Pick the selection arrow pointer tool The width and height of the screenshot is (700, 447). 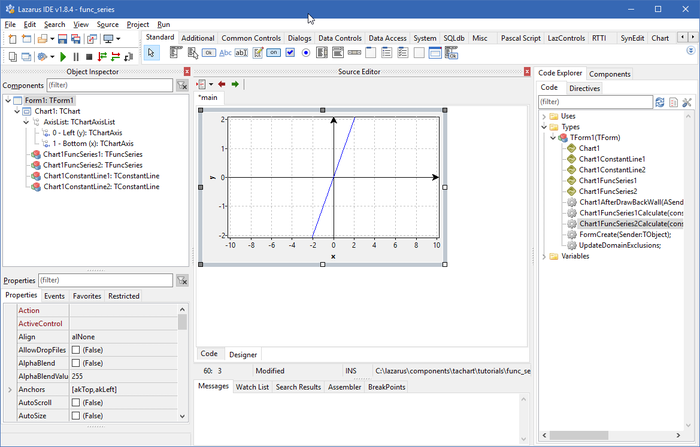point(151,52)
